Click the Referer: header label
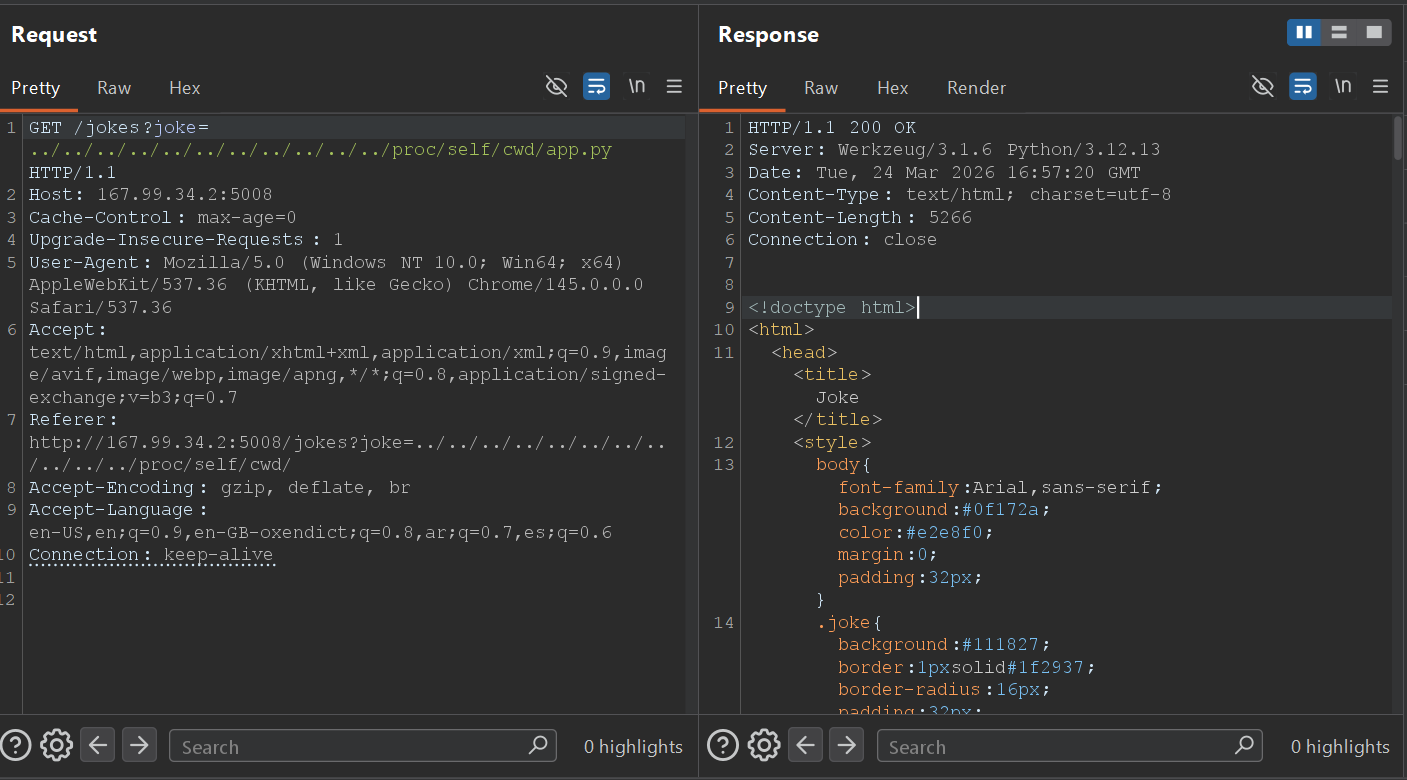 [x=73, y=420]
